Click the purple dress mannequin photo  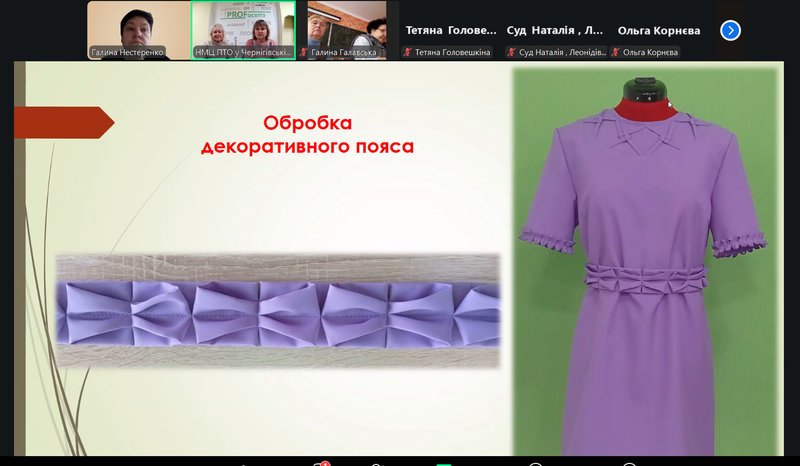(645, 260)
